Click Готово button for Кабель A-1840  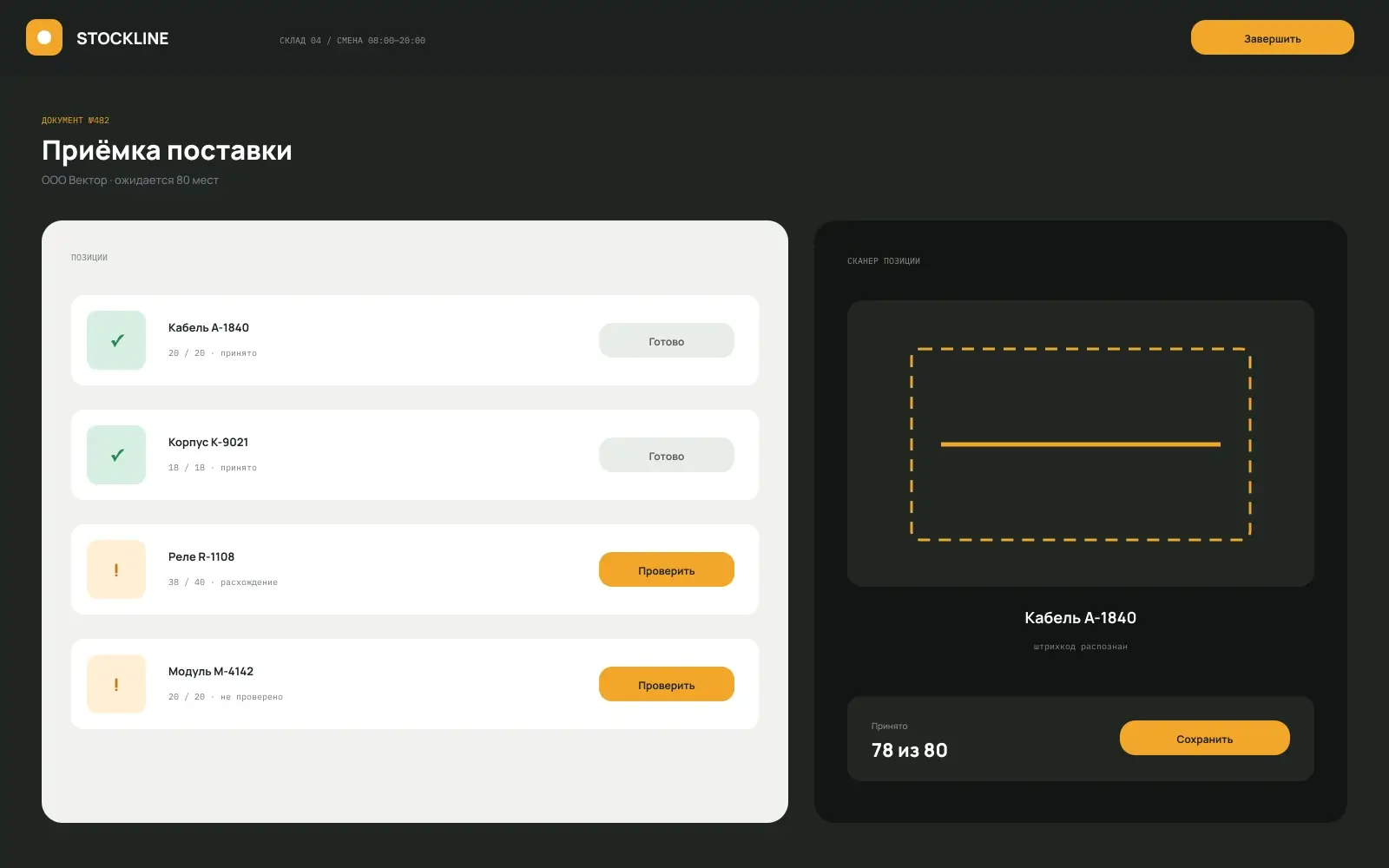coord(666,340)
